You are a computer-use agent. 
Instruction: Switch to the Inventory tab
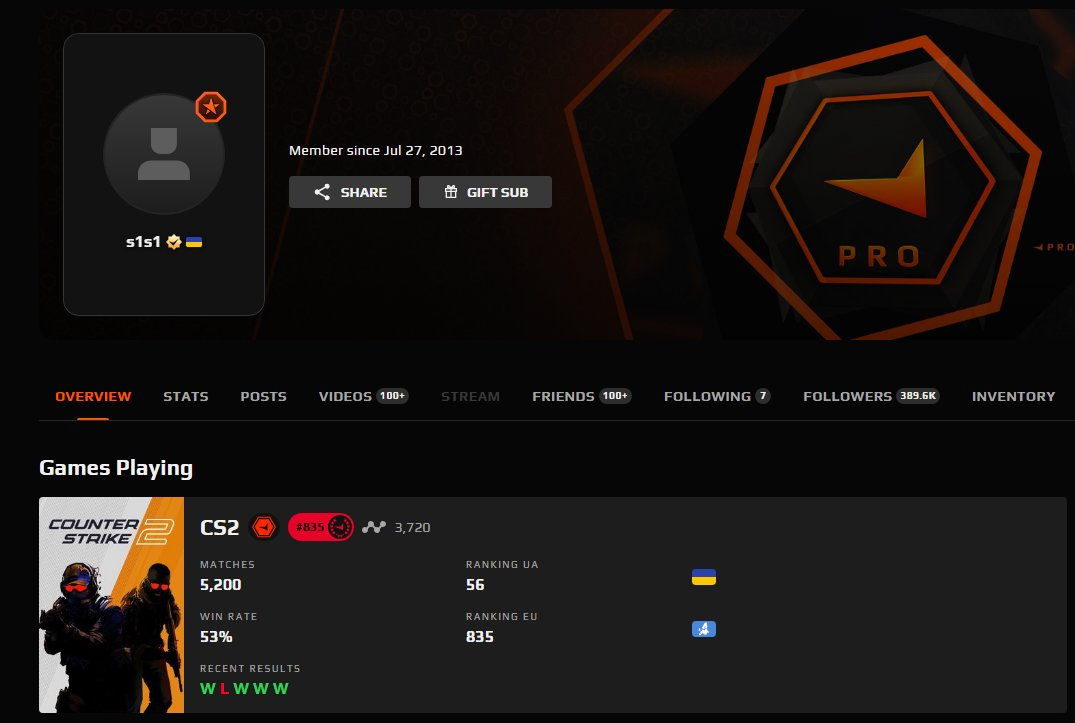[x=1013, y=396]
